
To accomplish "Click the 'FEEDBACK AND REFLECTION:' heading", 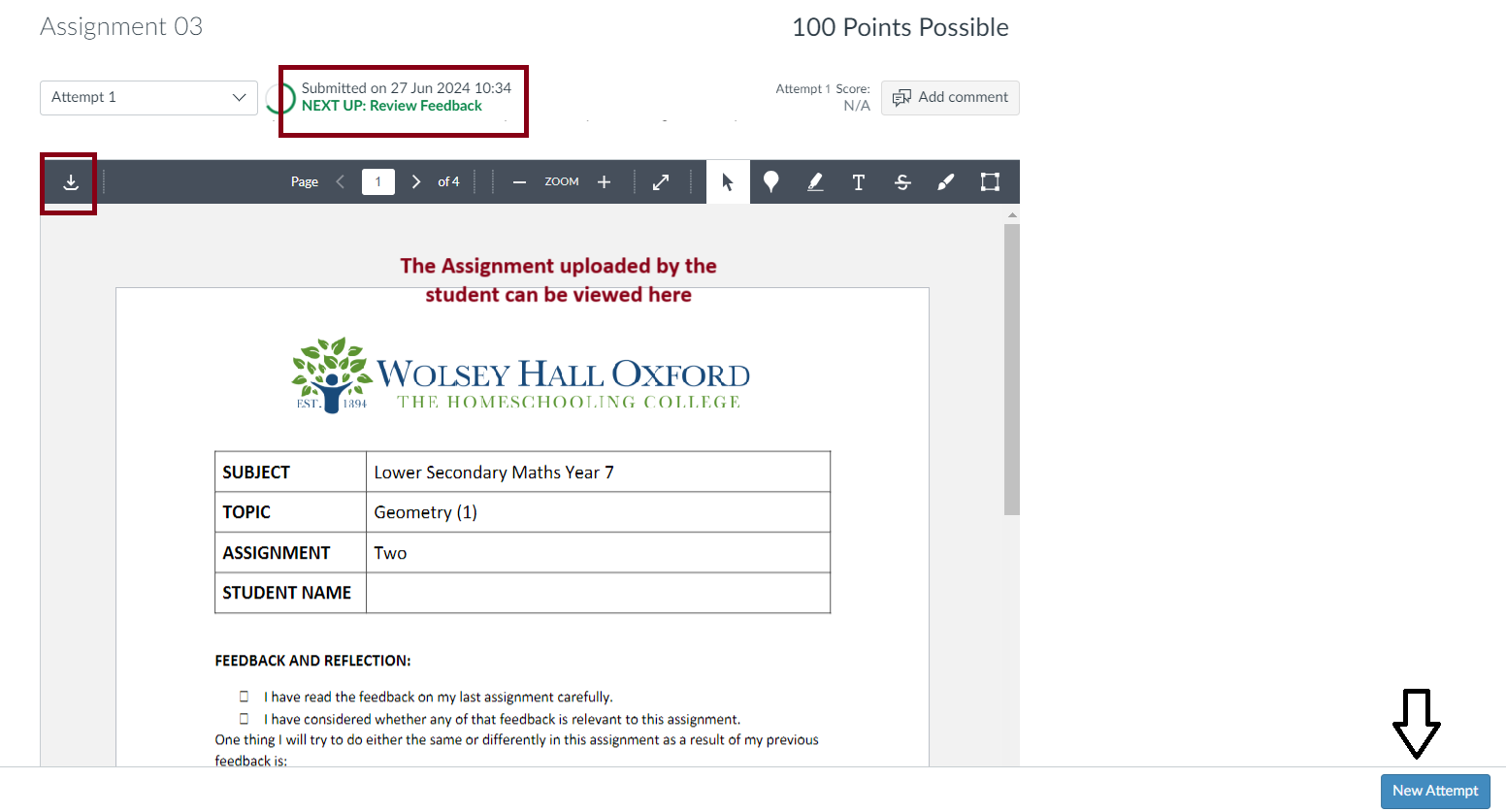I will 312,661.
